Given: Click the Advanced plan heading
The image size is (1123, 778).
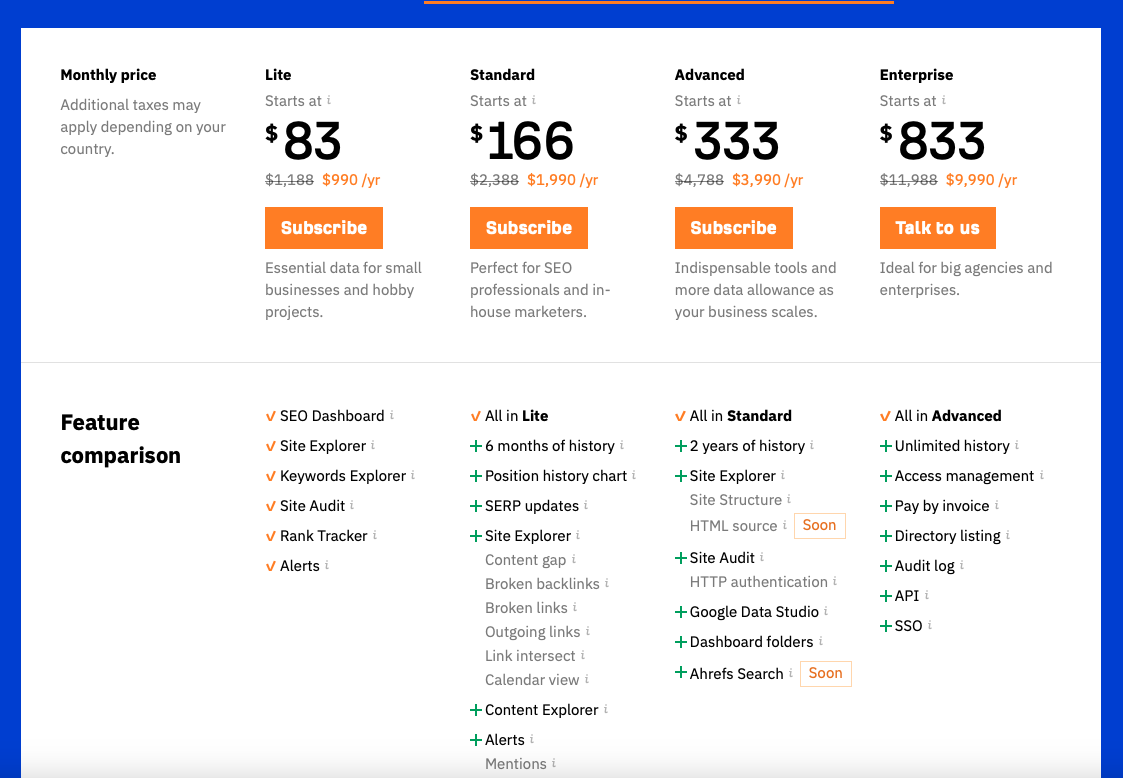Looking at the screenshot, I should coord(709,75).
